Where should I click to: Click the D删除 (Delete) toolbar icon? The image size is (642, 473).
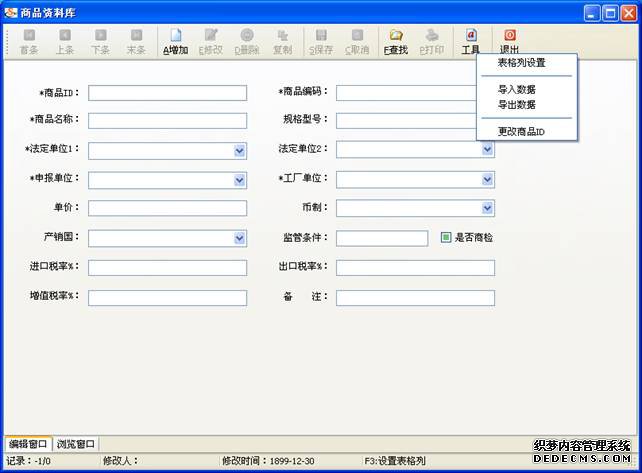(x=245, y=41)
